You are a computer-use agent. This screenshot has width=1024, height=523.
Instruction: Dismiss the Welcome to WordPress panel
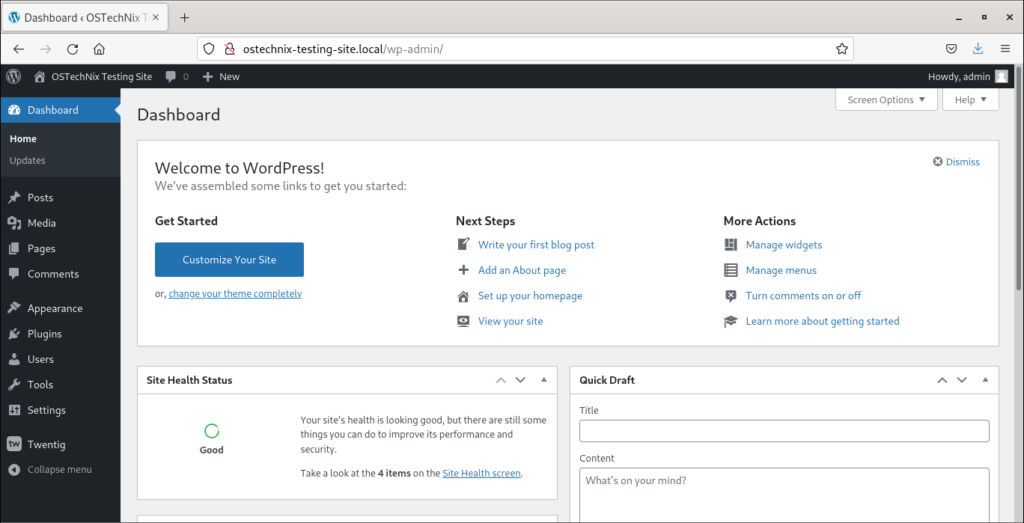coord(956,162)
